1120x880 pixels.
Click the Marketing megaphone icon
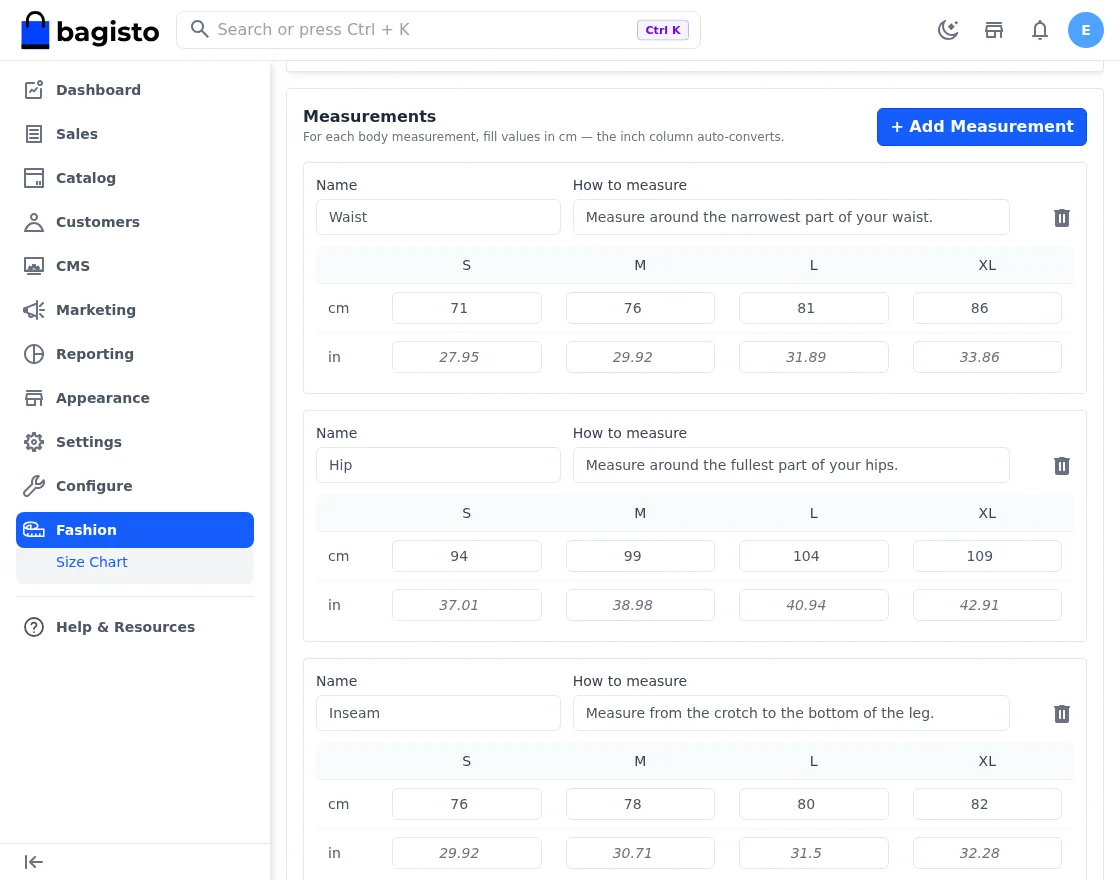point(34,310)
